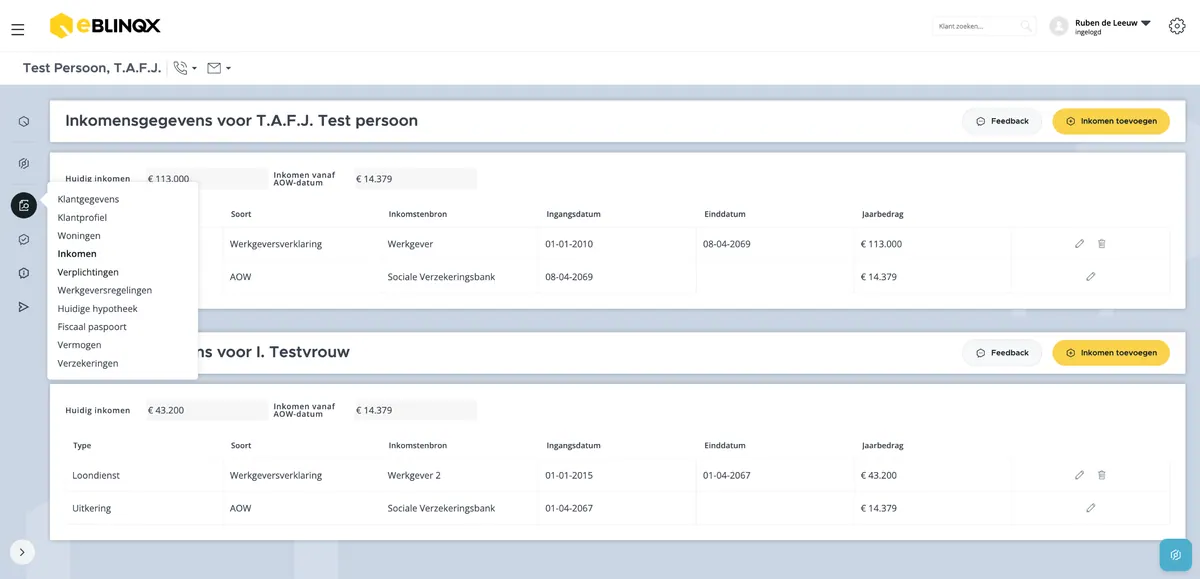Select Woningen in the flyout menu

[x=79, y=236]
